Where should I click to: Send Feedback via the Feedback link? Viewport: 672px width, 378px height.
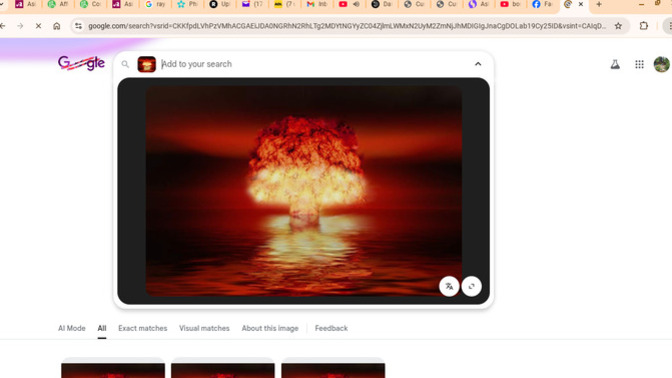tap(331, 328)
